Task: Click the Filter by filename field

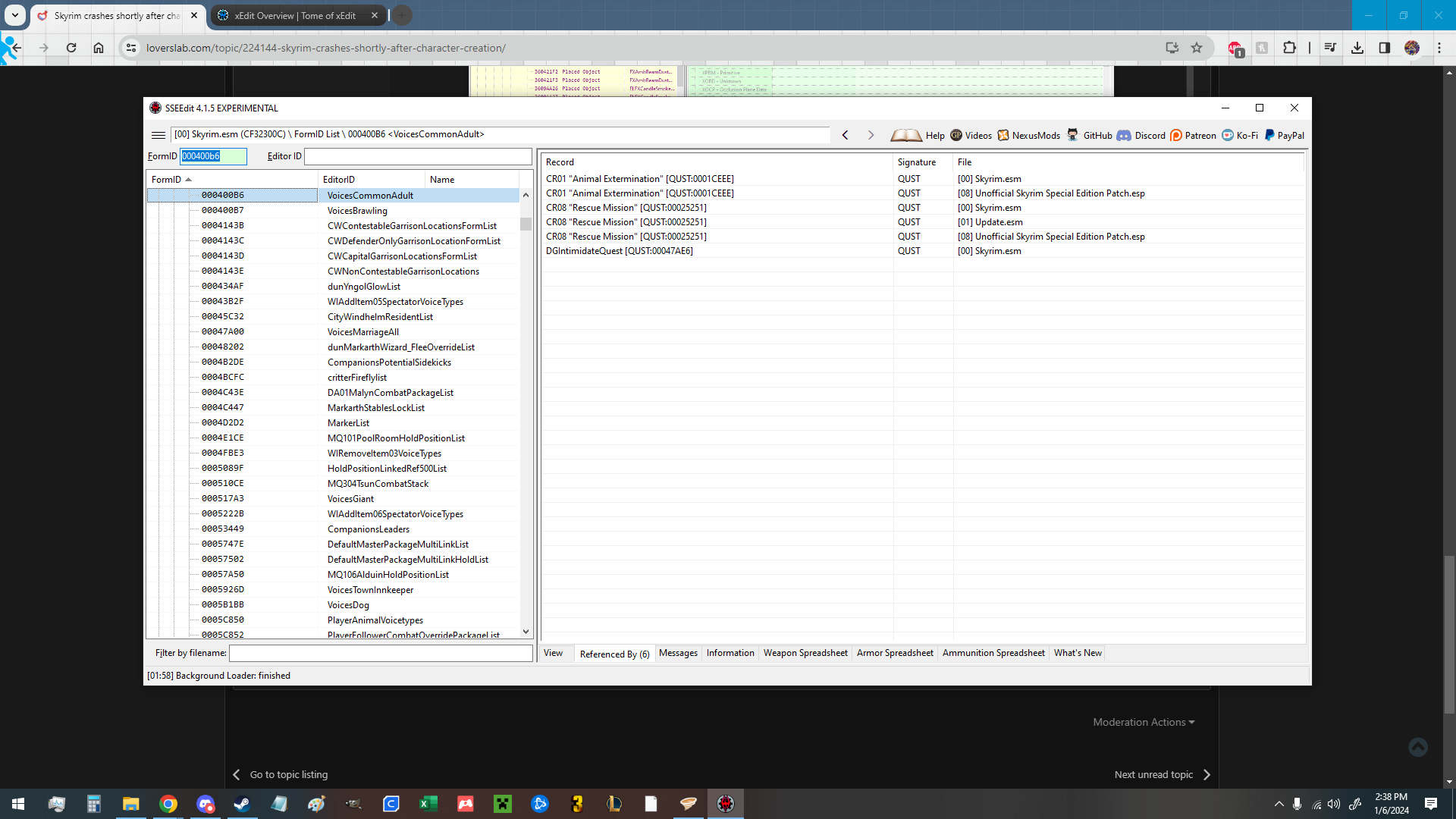Action: tap(381, 653)
